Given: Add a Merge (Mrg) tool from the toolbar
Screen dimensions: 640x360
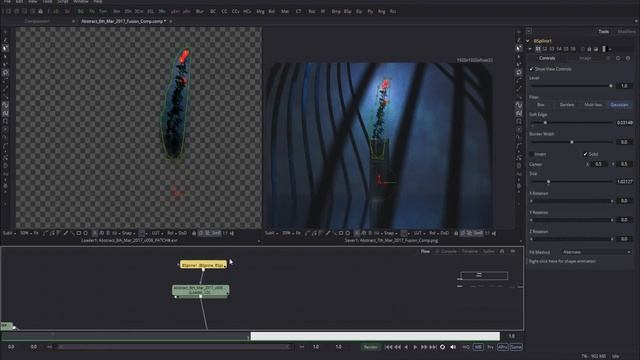Looking at the screenshot, I should tap(260, 11).
